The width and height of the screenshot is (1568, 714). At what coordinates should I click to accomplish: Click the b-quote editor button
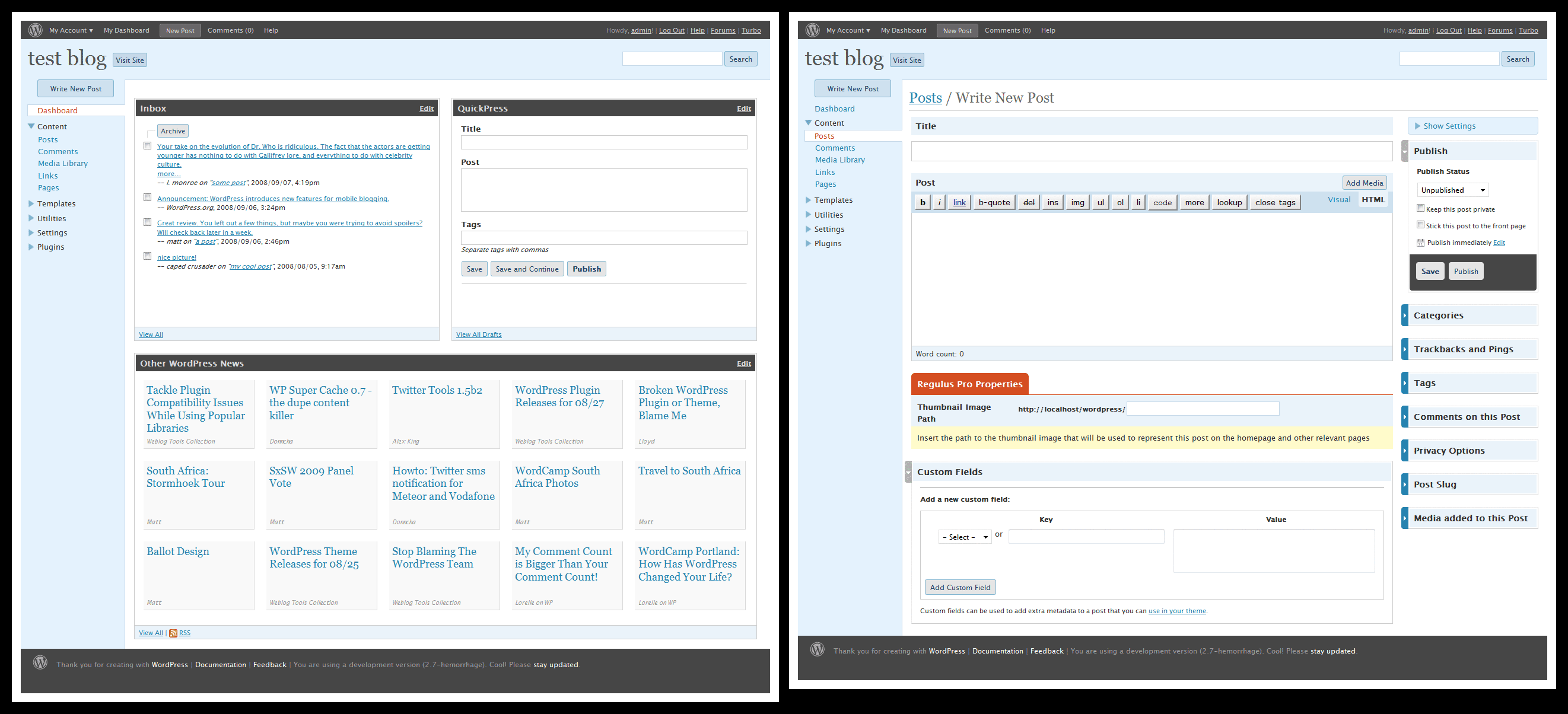[x=994, y=202]
